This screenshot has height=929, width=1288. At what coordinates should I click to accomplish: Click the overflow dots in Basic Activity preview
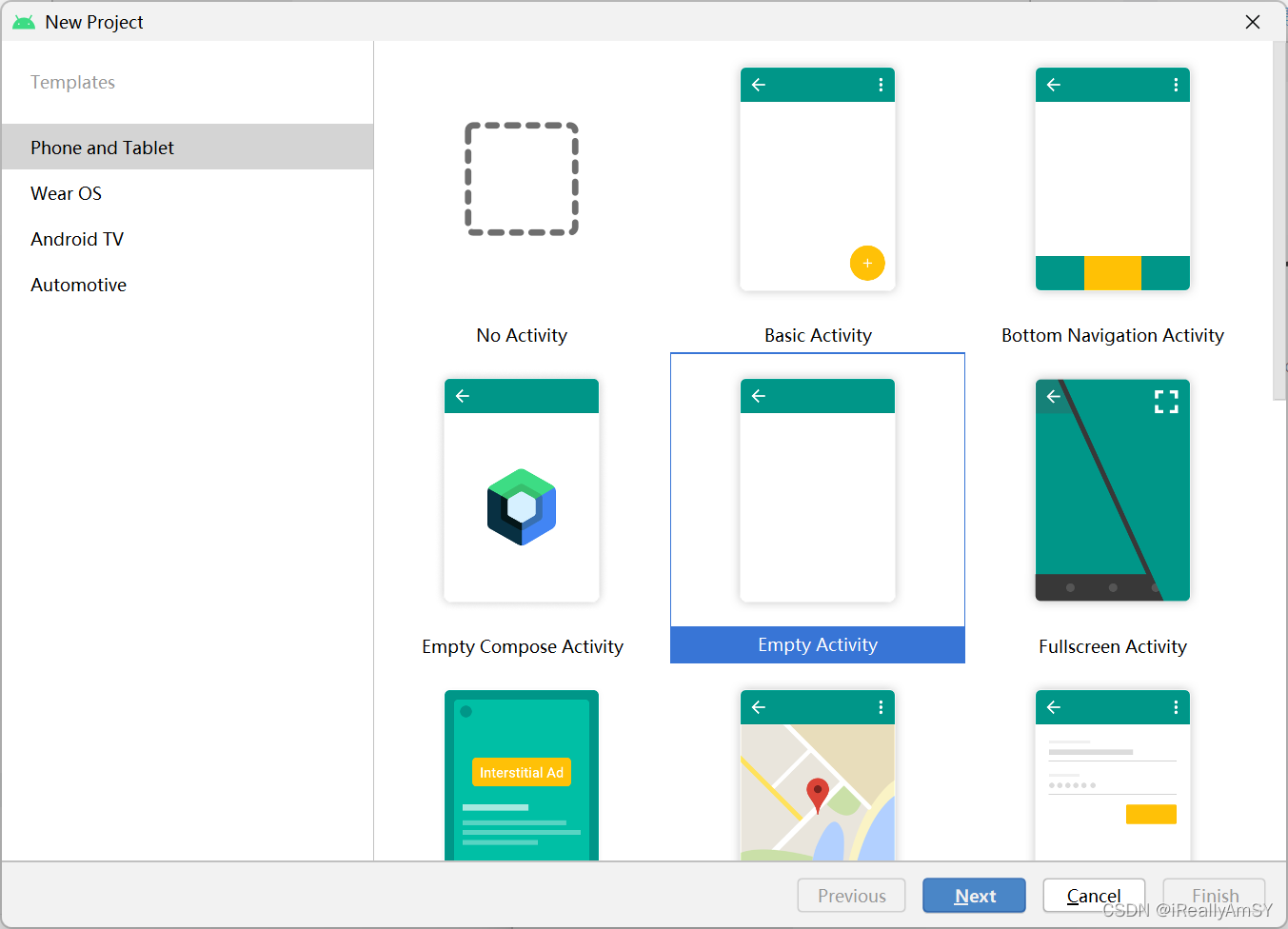(x=881, y=85)
